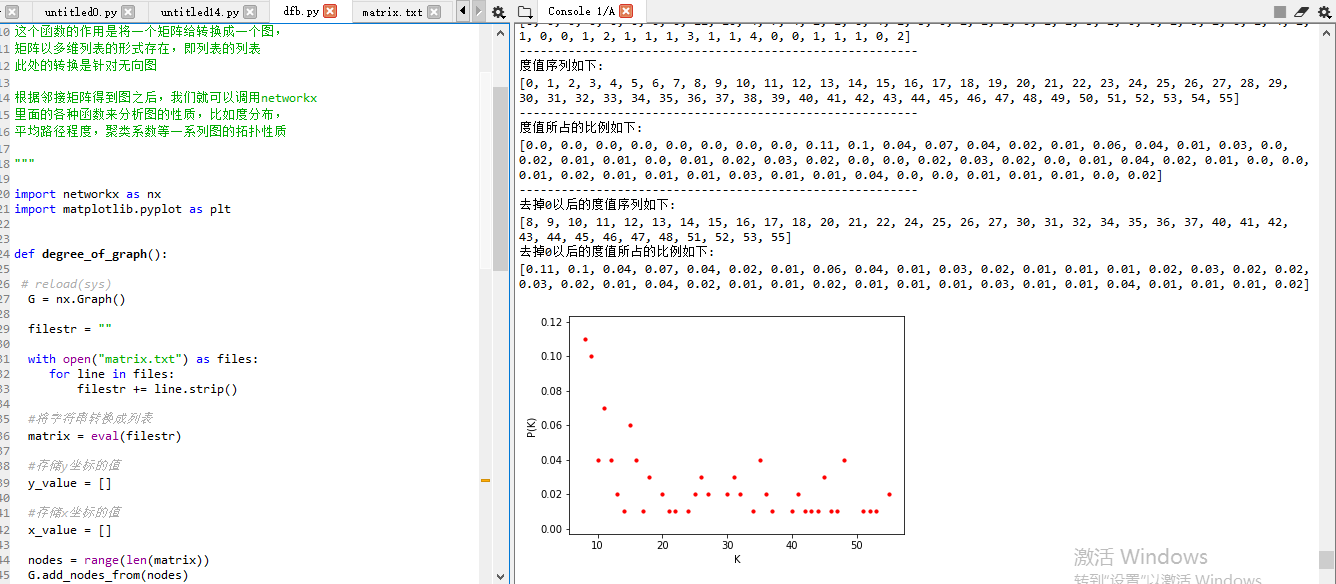The height and width of the screenshot is (584, 1336).
Task: Click the 'with open("matrix.txt") as files:' line
Action: pos(143,359)
